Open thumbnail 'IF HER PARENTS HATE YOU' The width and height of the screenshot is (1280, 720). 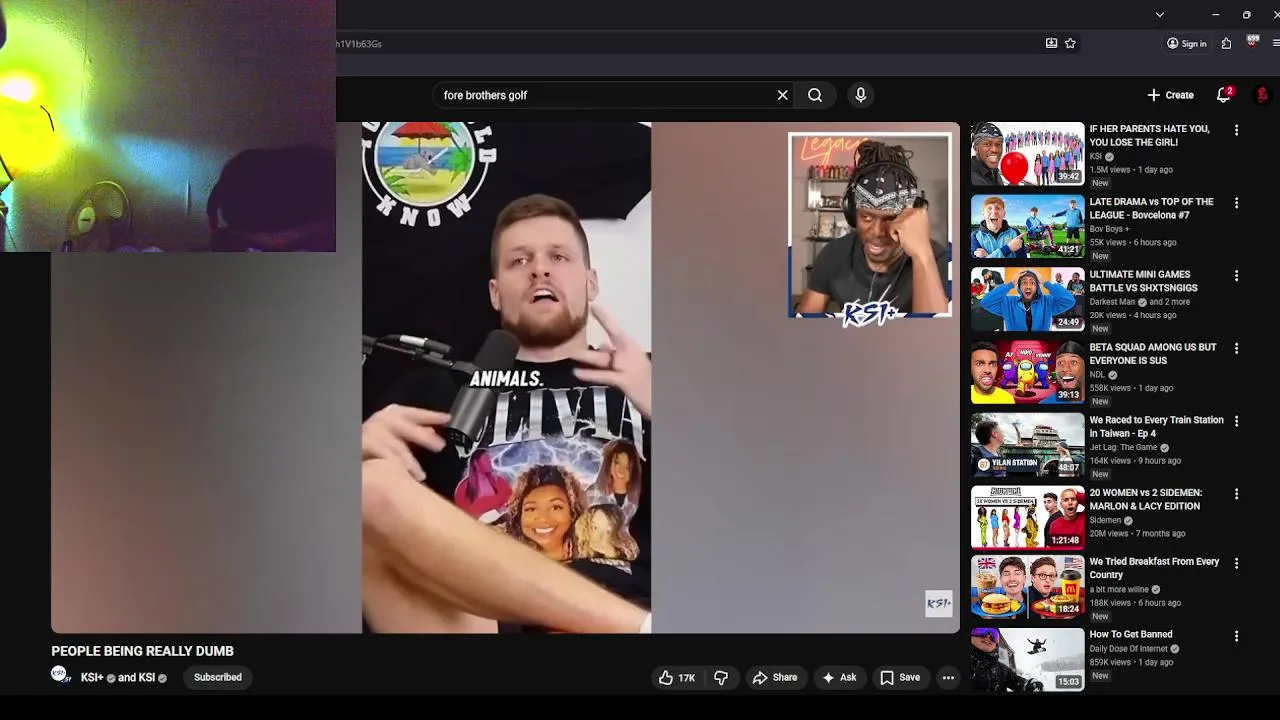[x=1027, y=153]
